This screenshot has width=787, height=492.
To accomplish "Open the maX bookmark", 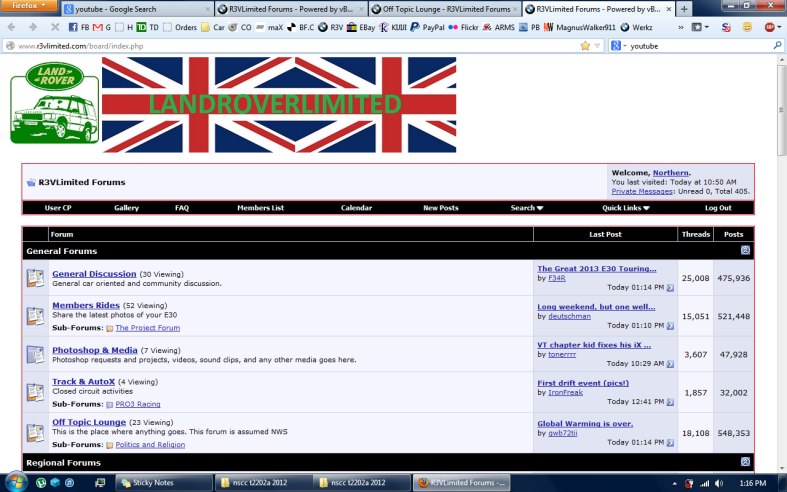I will [x=270, y=27].
